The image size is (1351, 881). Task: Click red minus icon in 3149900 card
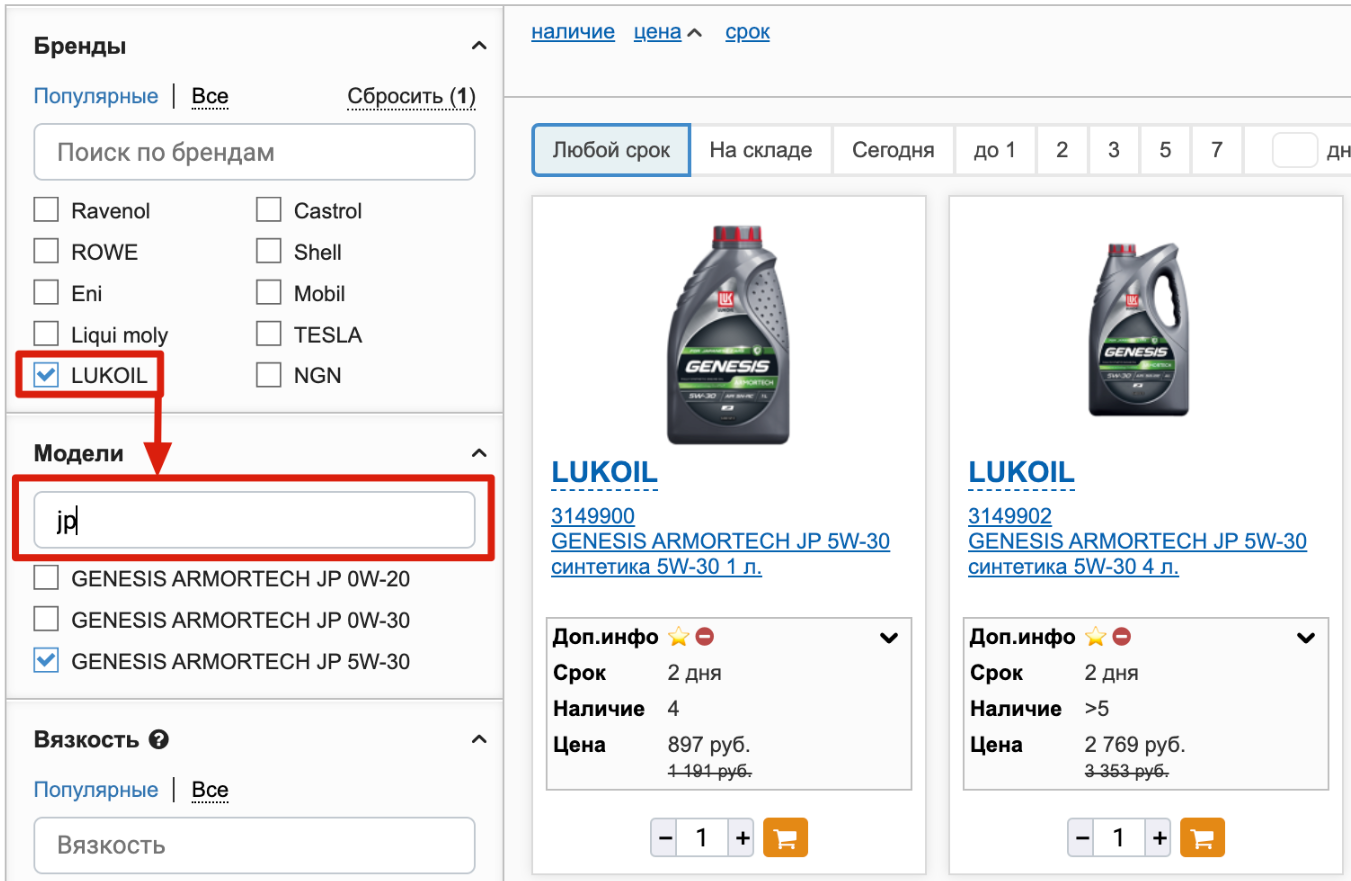coord(705,636)
